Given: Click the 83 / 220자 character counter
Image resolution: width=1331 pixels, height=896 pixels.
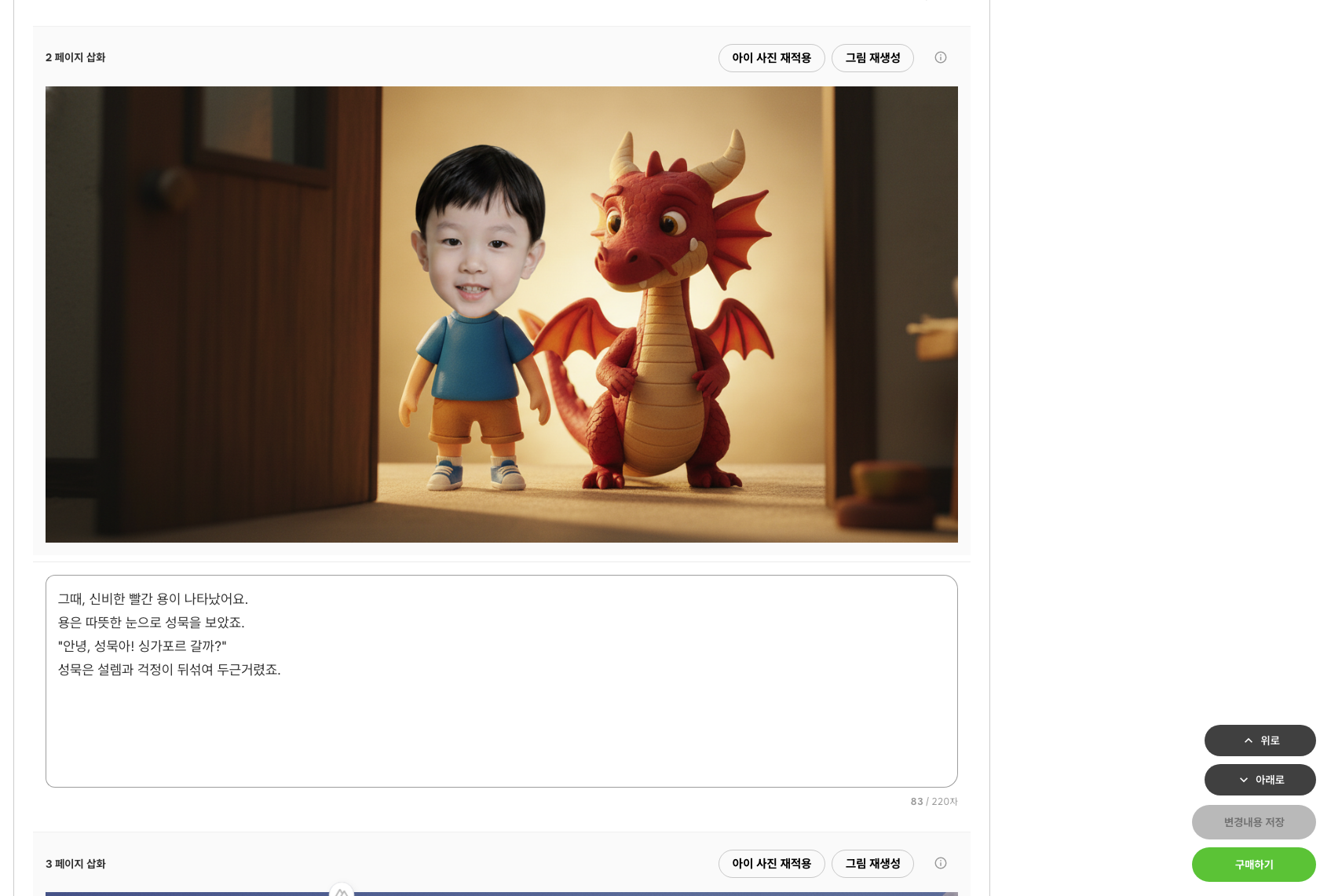Looking at the screenshot, I should pos(934,802).
